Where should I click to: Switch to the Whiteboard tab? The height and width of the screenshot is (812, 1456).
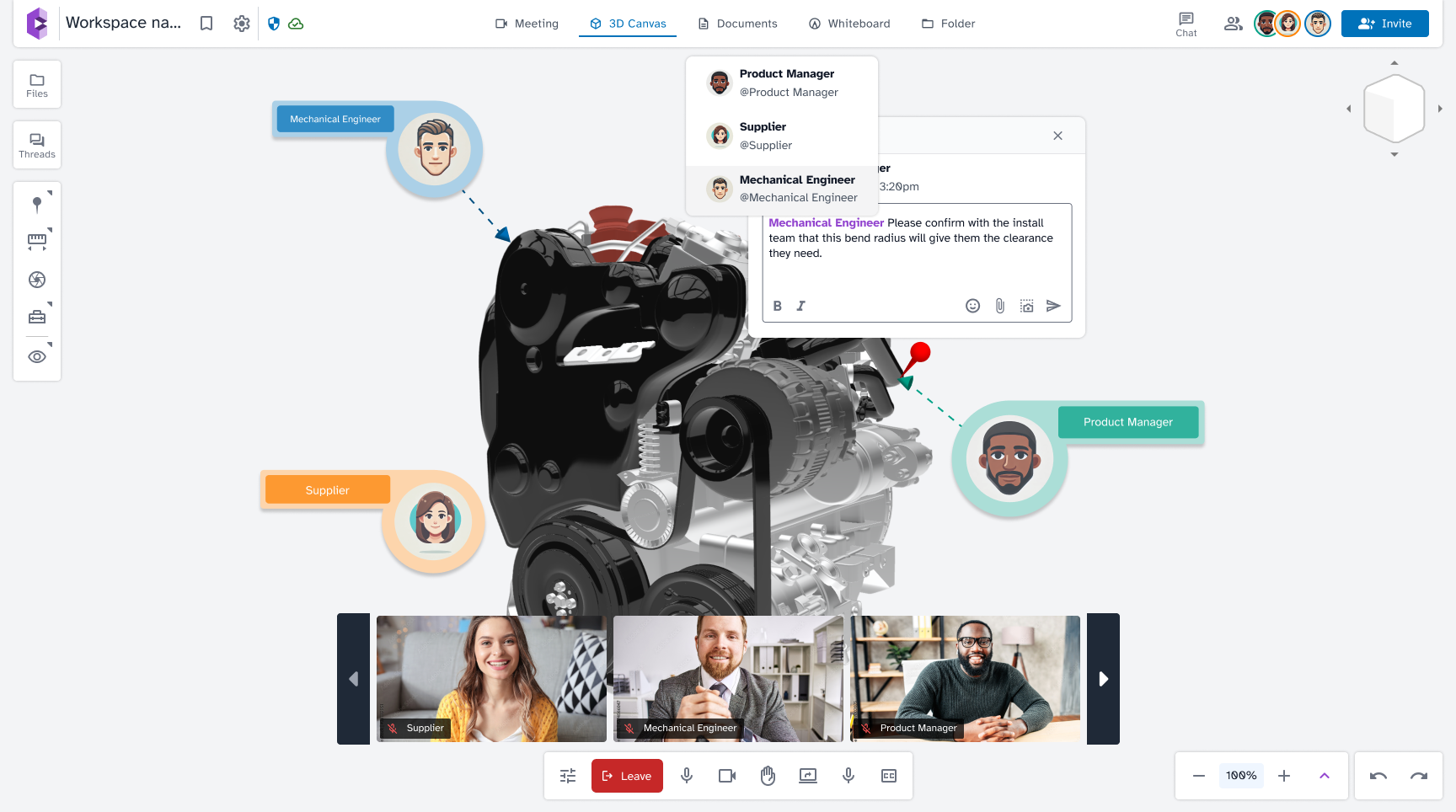849,23
